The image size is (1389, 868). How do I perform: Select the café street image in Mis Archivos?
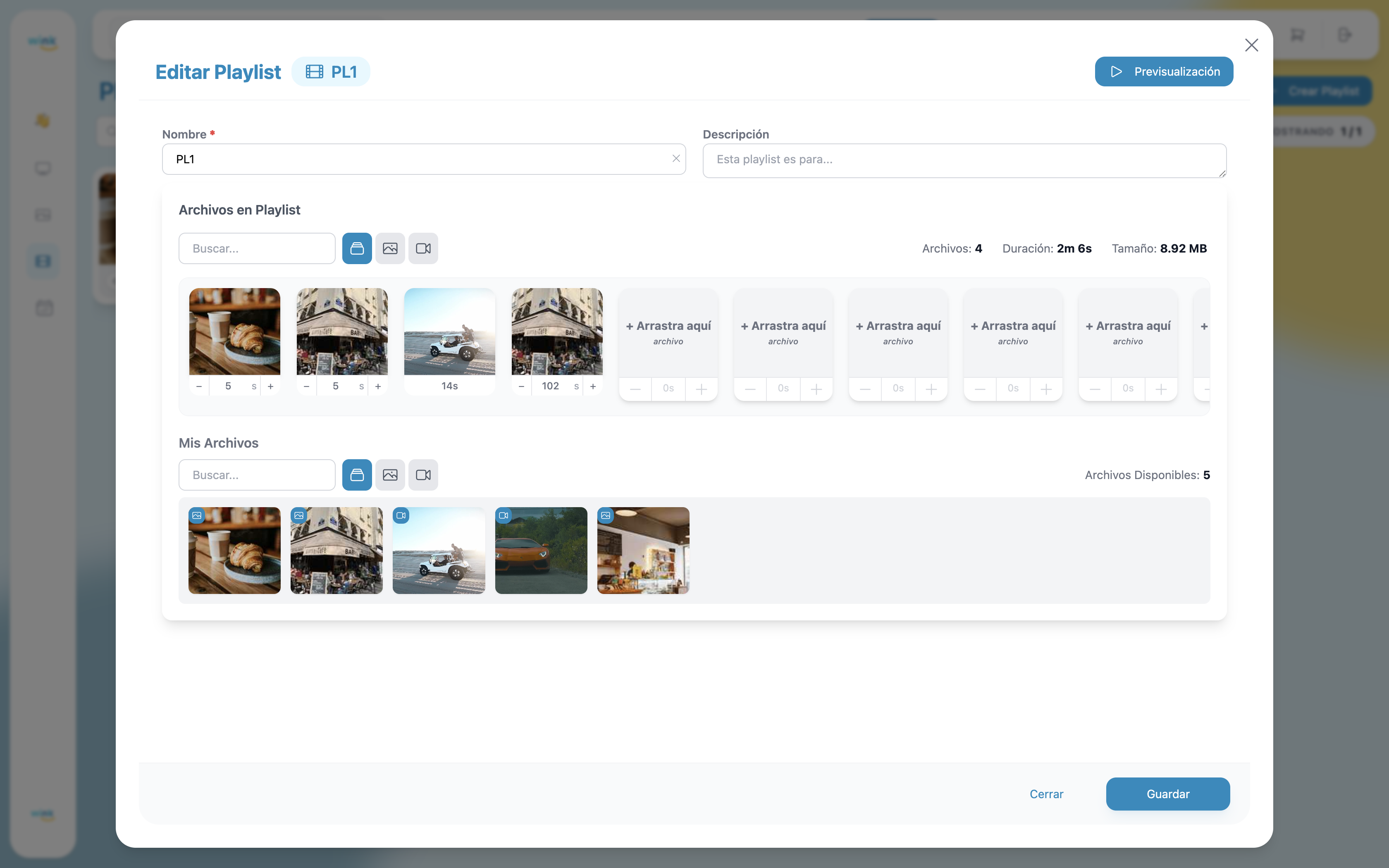click(x=337, y=550)
